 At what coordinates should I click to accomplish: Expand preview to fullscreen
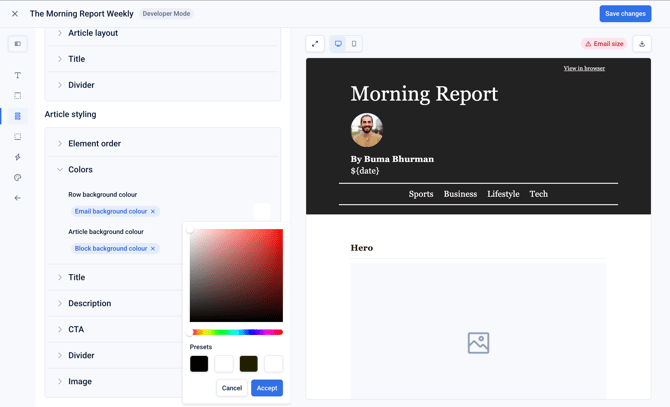(x=315, y=44)
